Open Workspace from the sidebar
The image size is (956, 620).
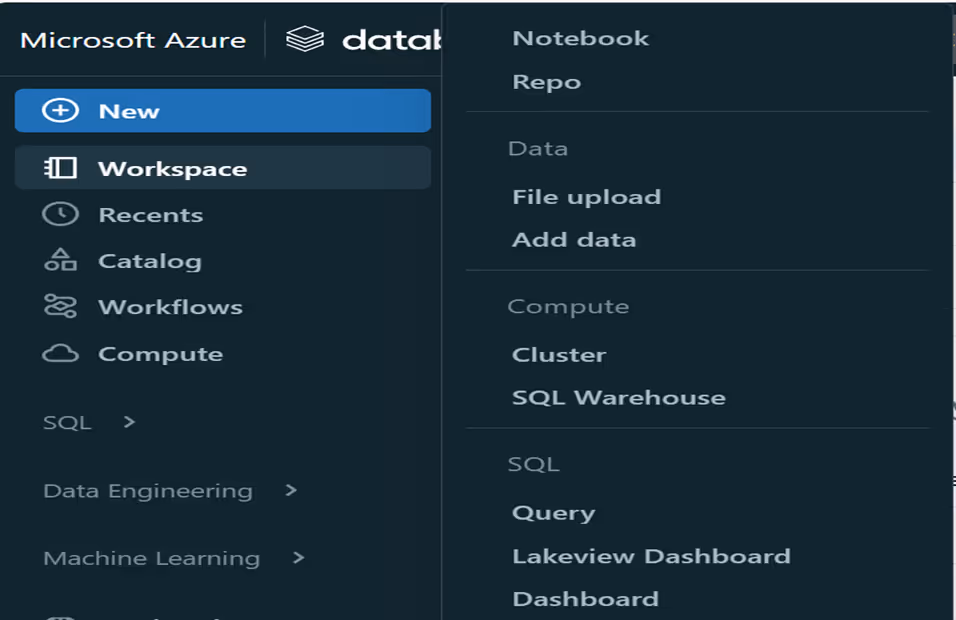pyautogui.click(x=223, y=168)
